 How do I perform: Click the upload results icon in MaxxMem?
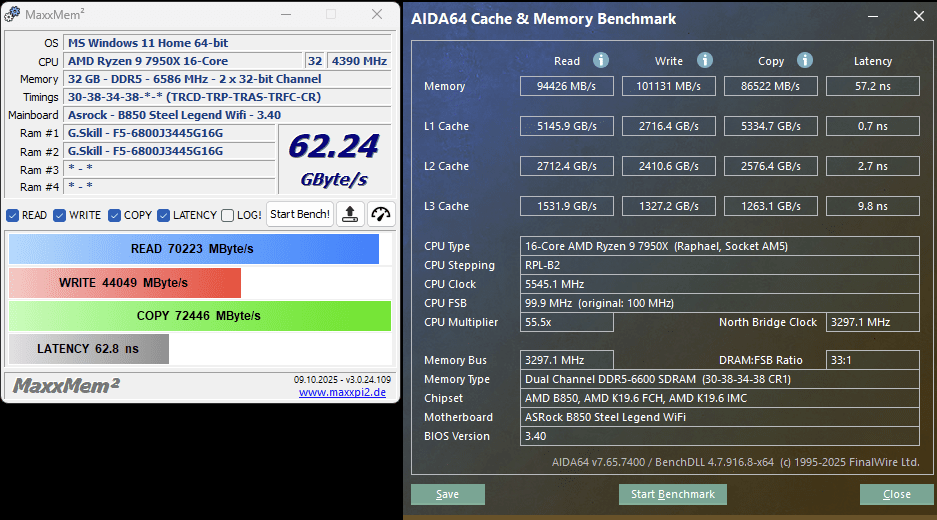click(350, 215)
